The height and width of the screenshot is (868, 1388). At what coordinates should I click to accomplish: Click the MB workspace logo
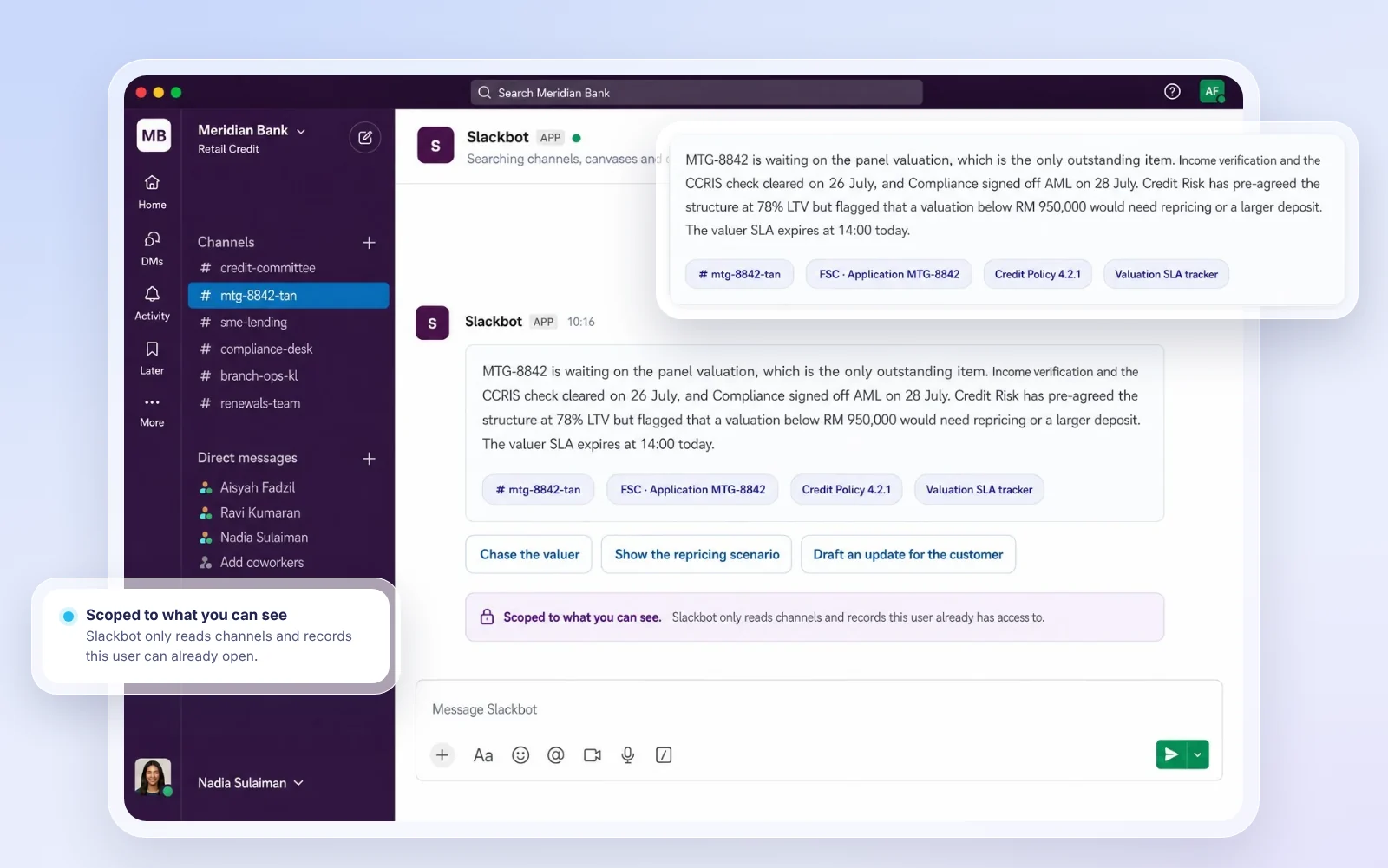[x=154, y=135]
